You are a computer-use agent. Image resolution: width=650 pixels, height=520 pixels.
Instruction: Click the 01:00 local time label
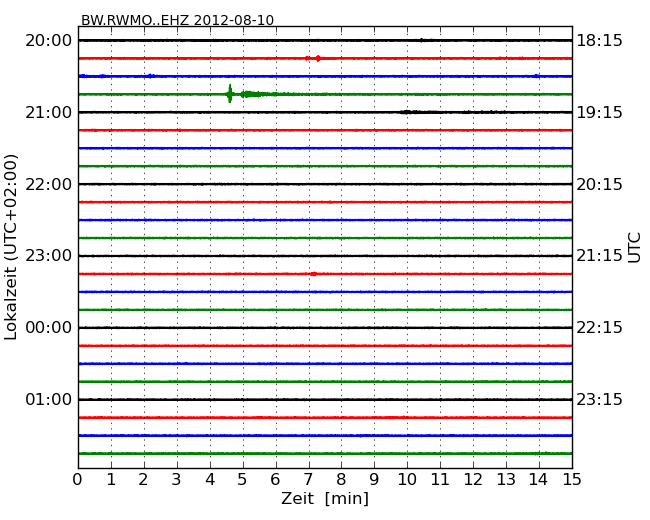[49, 399]
